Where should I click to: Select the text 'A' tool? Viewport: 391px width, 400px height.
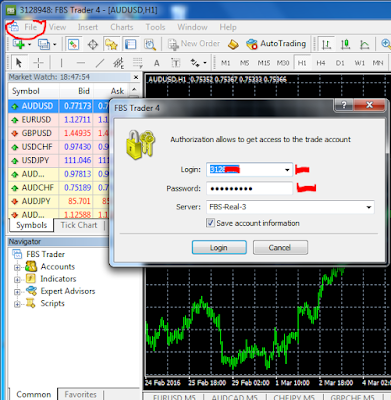click(156, 63)
